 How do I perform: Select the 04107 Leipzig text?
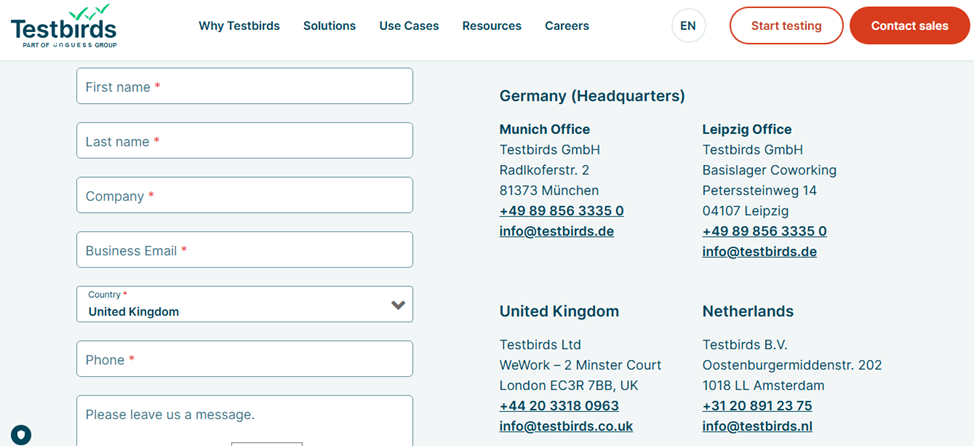pyautogui.click(x=745, y=211)
